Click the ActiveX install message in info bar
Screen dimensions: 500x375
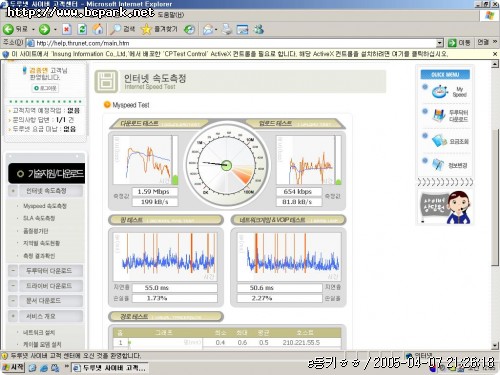click(229, 54)
